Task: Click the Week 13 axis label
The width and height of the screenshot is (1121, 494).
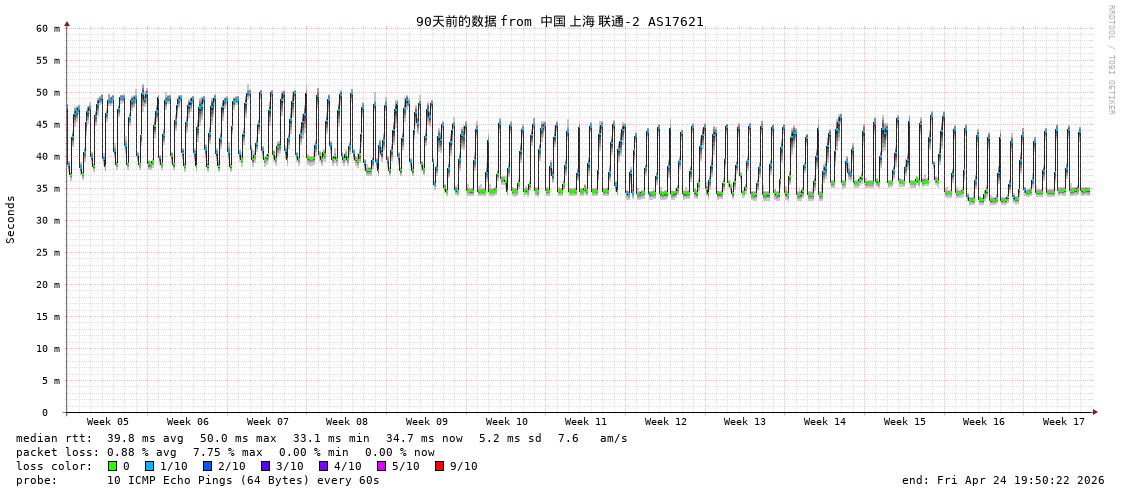Action: [745, 422]
